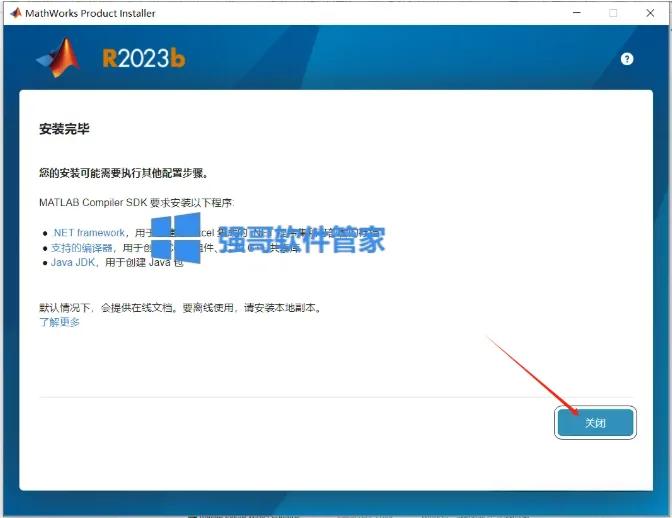Open the 支持的编译器 link

82,248
